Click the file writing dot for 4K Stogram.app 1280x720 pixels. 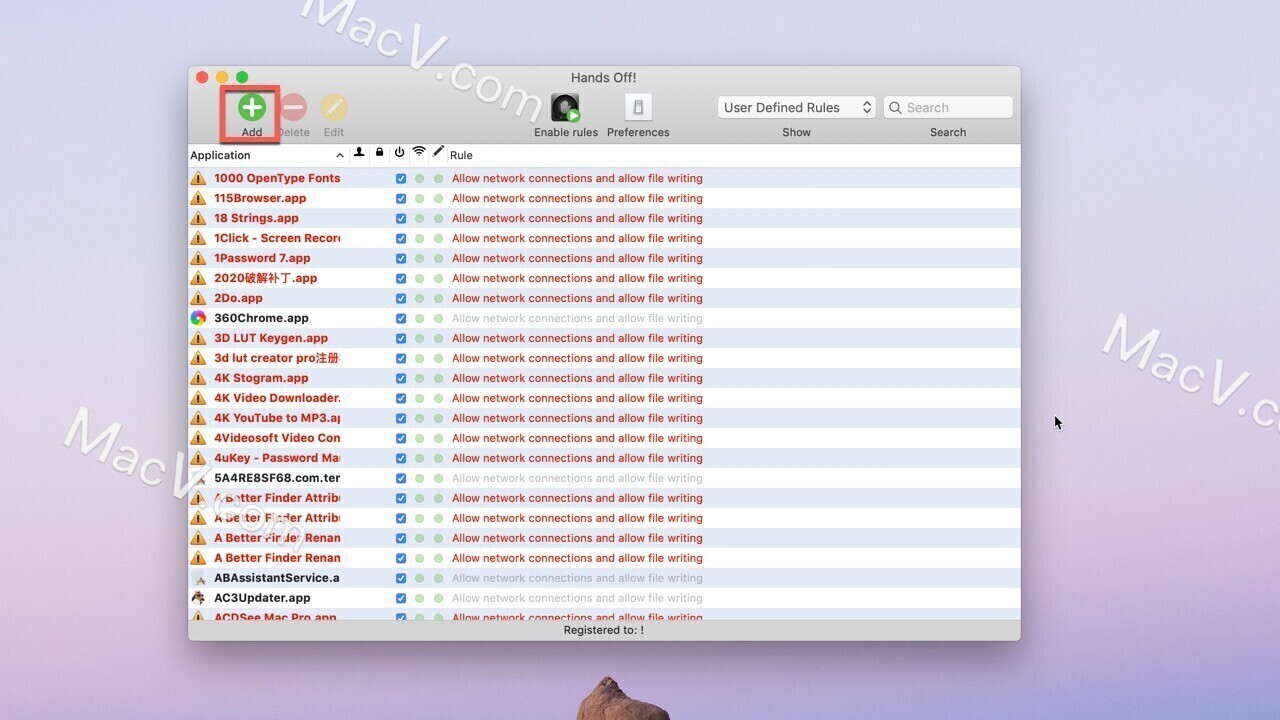[438, 379]
